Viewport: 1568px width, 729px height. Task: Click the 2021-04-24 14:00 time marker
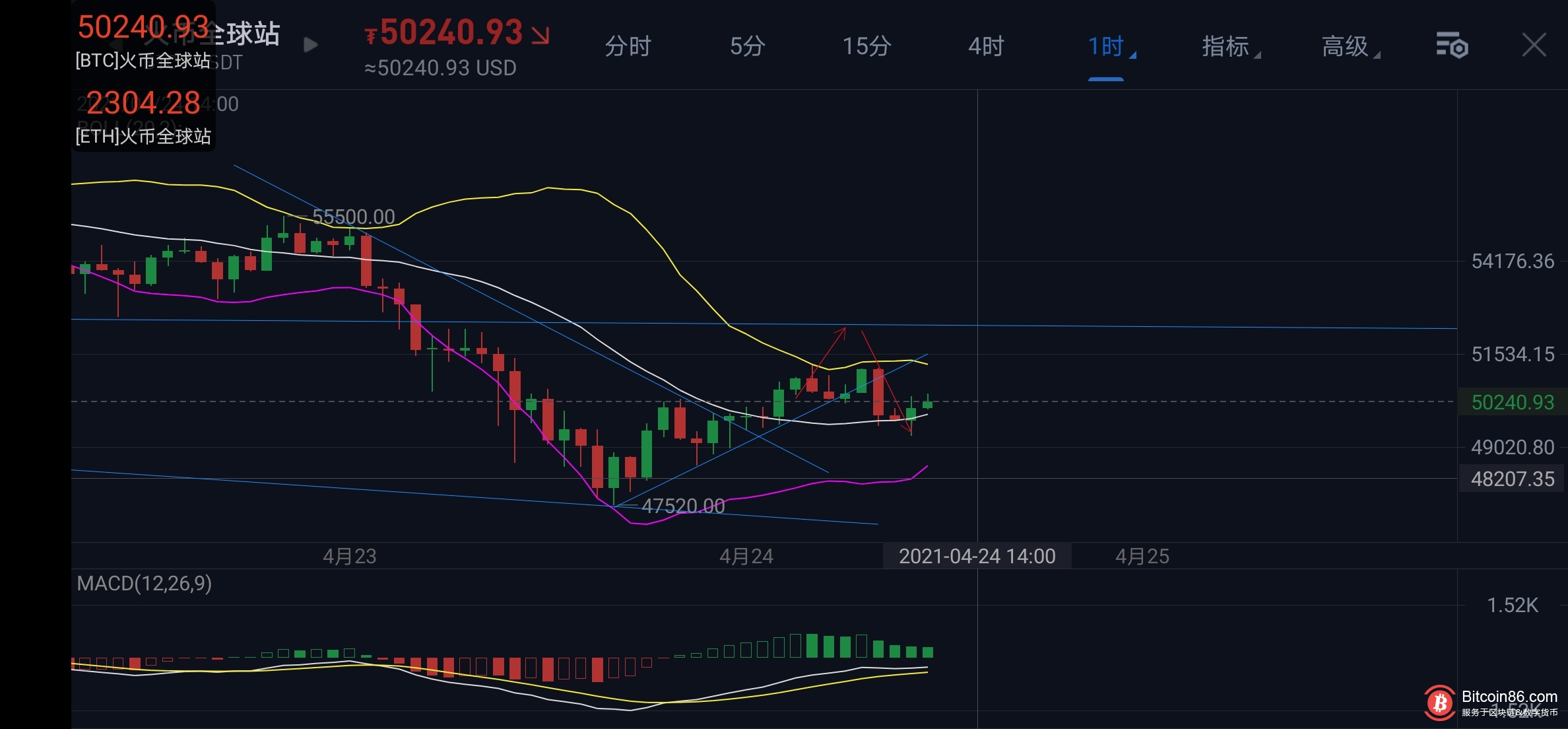(977, 556)
